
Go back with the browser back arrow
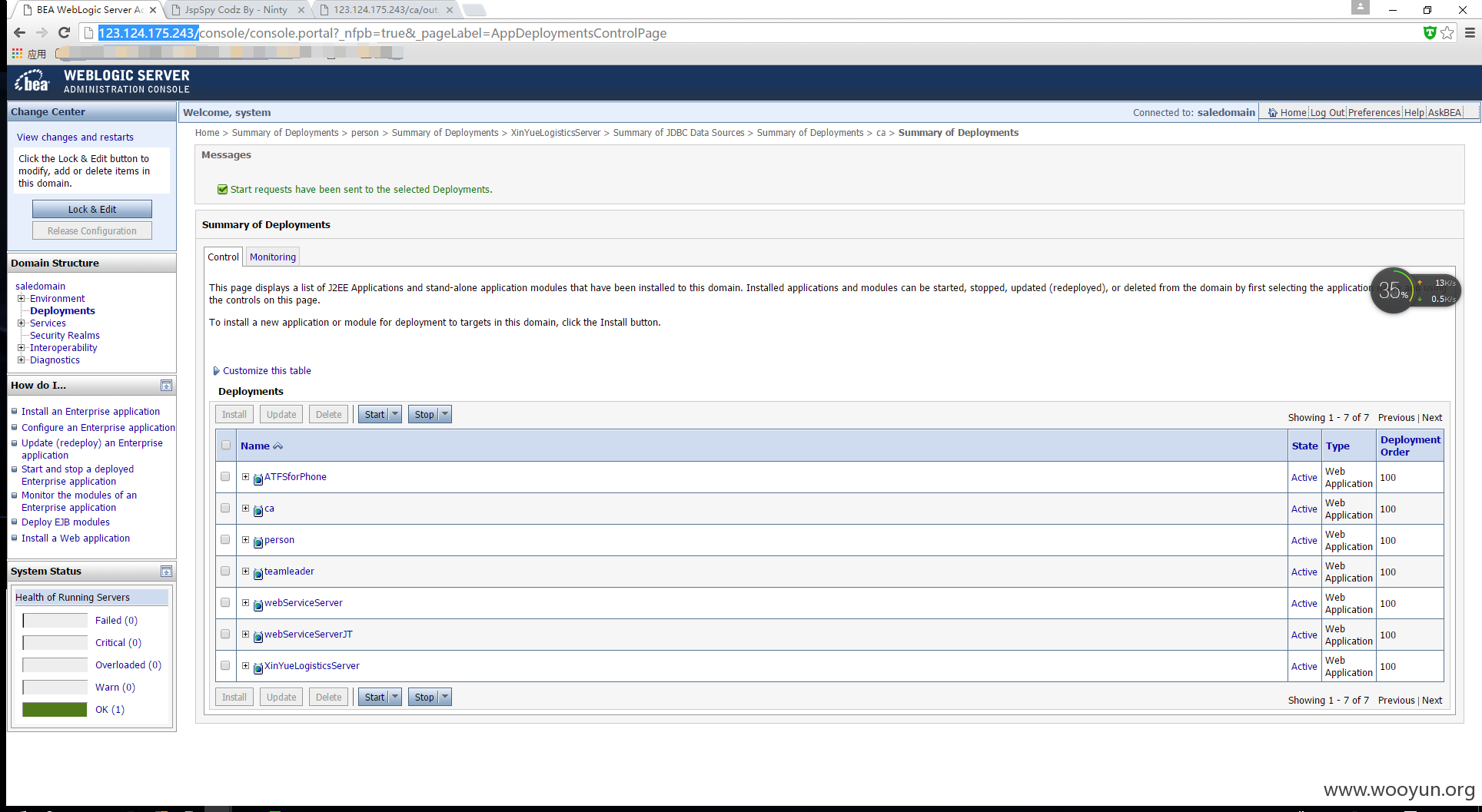click(20, 32)
